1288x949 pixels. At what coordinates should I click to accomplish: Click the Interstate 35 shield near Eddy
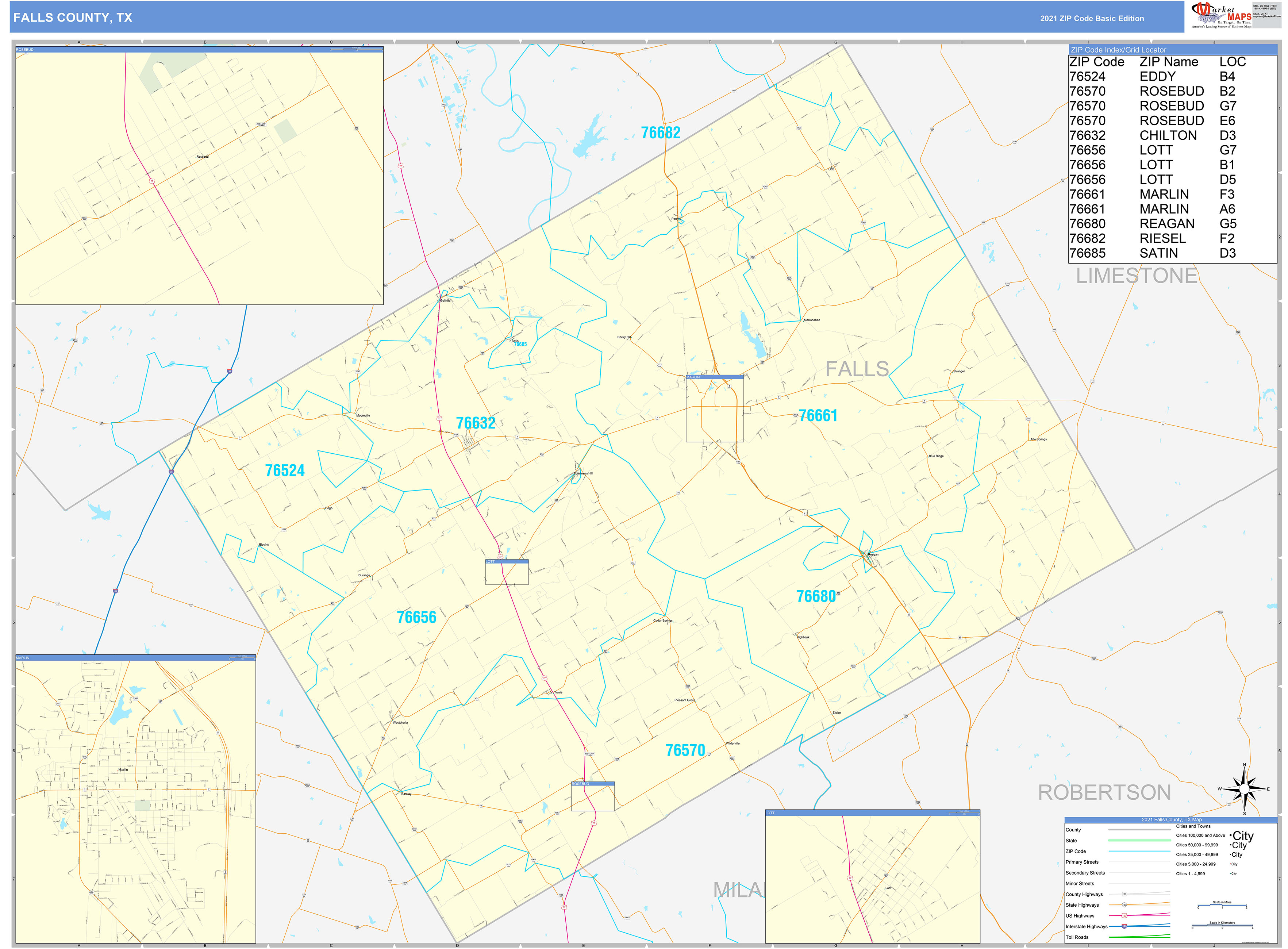171,472
